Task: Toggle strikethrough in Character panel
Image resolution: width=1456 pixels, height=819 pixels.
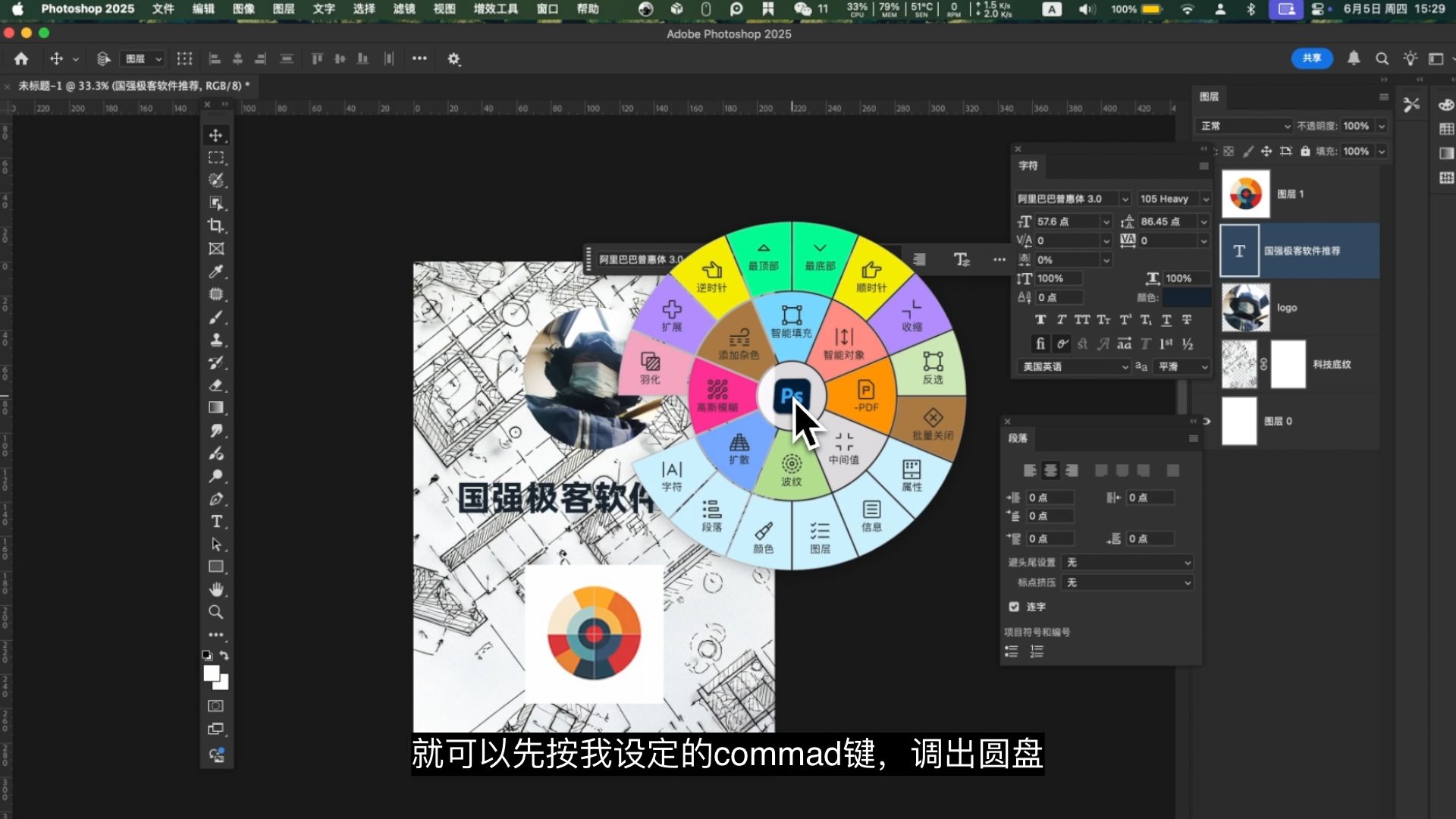Action: [x=1187, y=320]
